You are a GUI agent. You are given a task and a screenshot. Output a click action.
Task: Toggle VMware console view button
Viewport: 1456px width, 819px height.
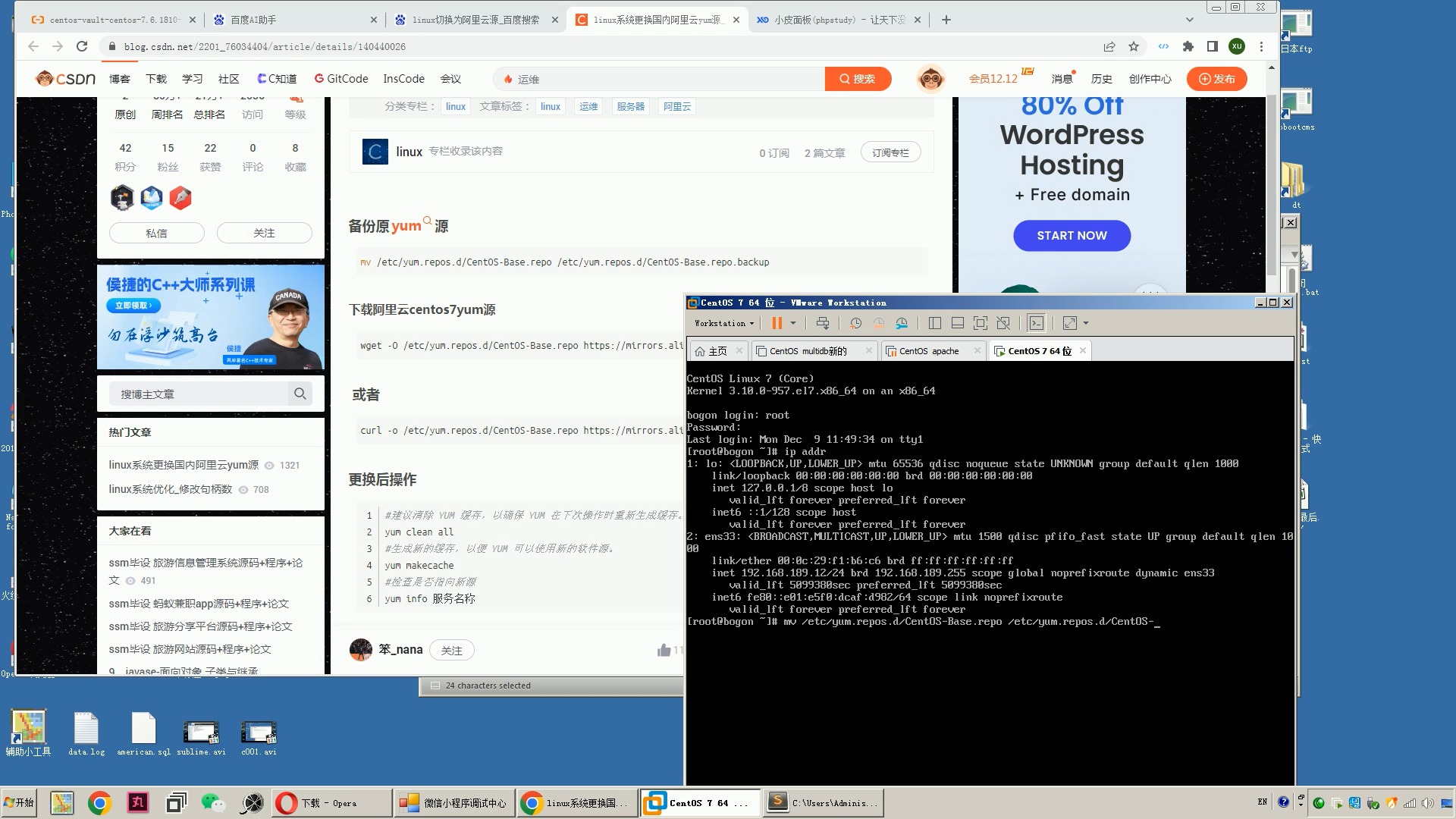(1036, 323)
